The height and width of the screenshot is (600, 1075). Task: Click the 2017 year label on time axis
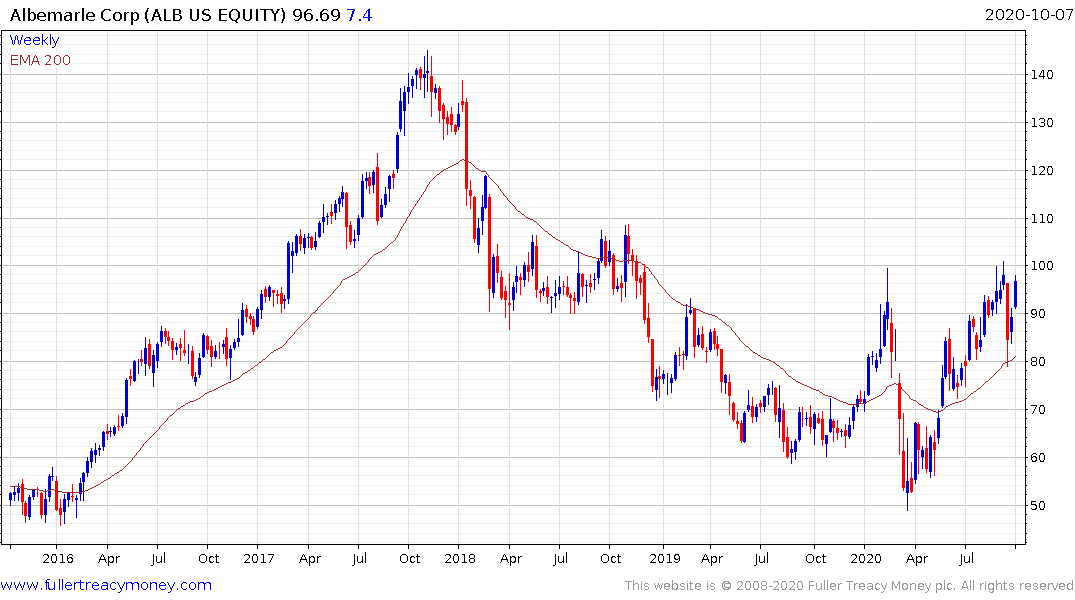[x=258, y=558]
